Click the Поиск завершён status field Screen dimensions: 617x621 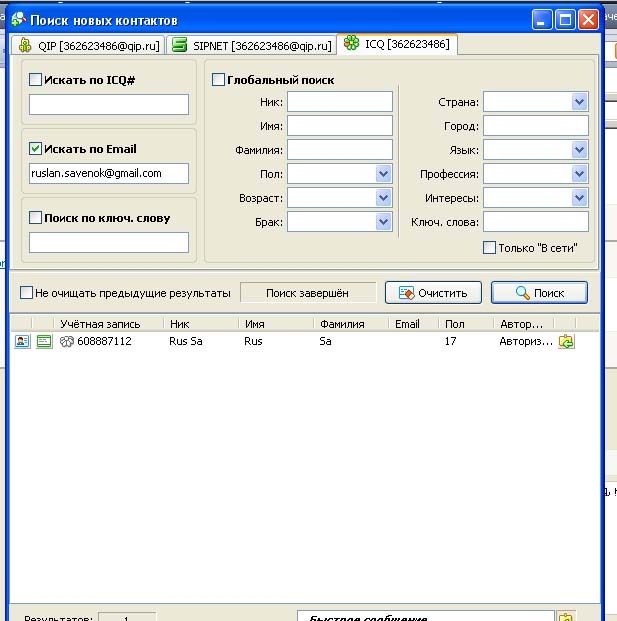(x=308, y=293)
